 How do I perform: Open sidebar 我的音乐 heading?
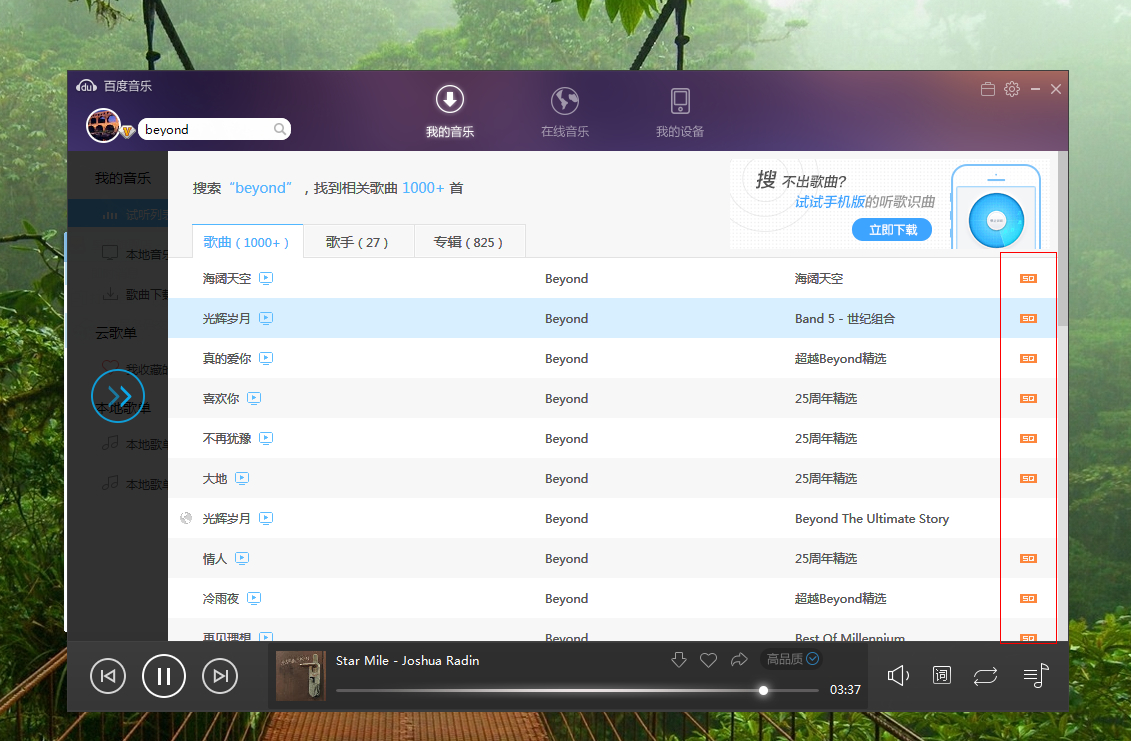tap(123, 178)
